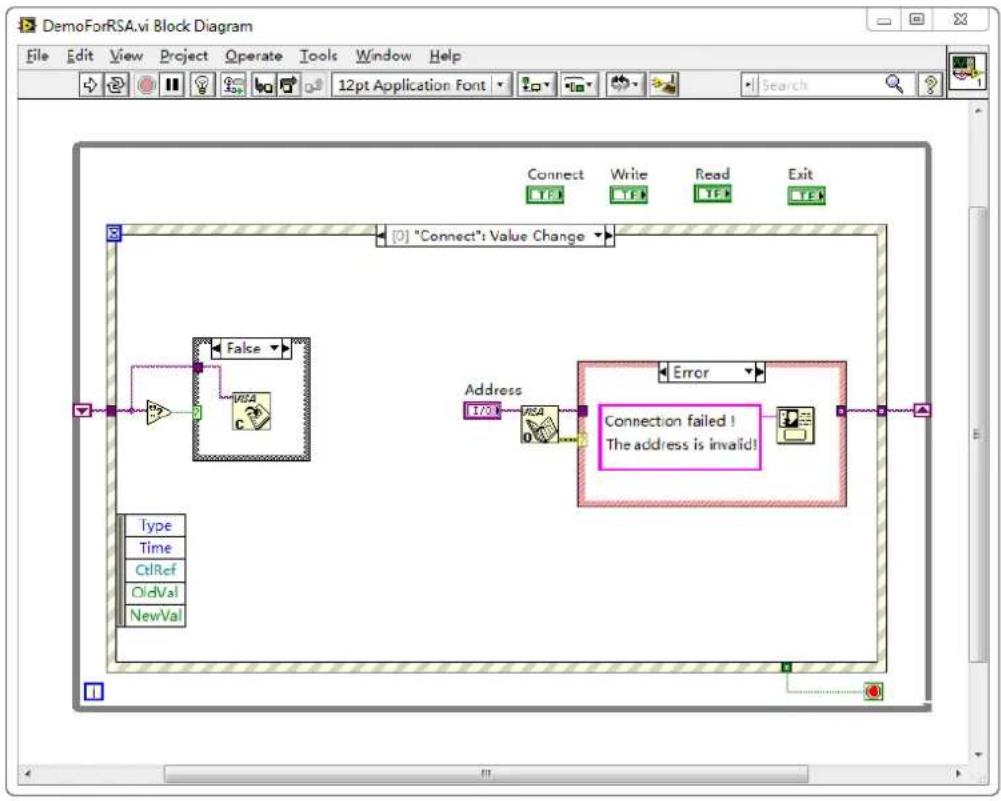Open the Help menu

(x=445, y=56)
